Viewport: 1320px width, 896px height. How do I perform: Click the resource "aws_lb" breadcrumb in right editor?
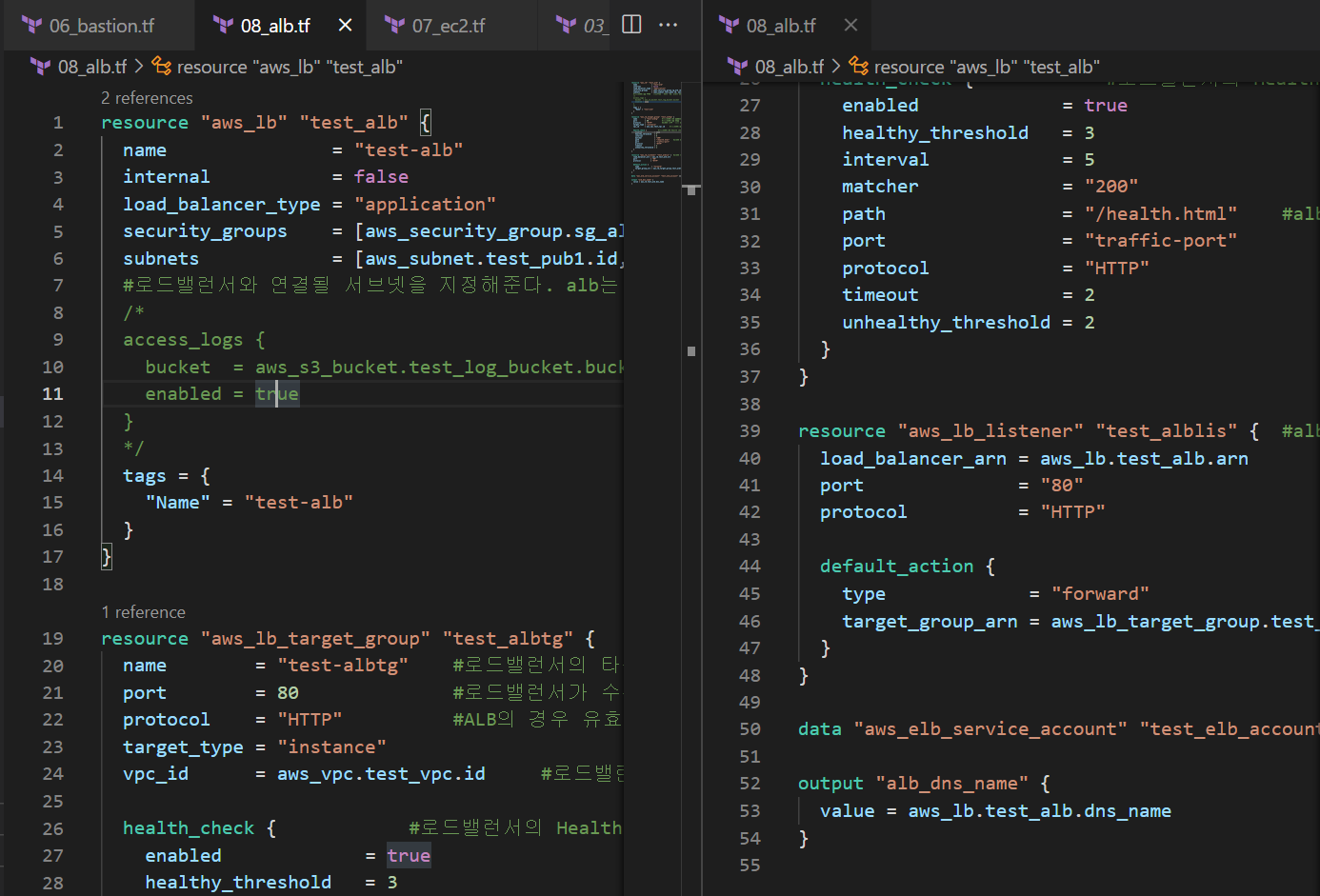987,67
